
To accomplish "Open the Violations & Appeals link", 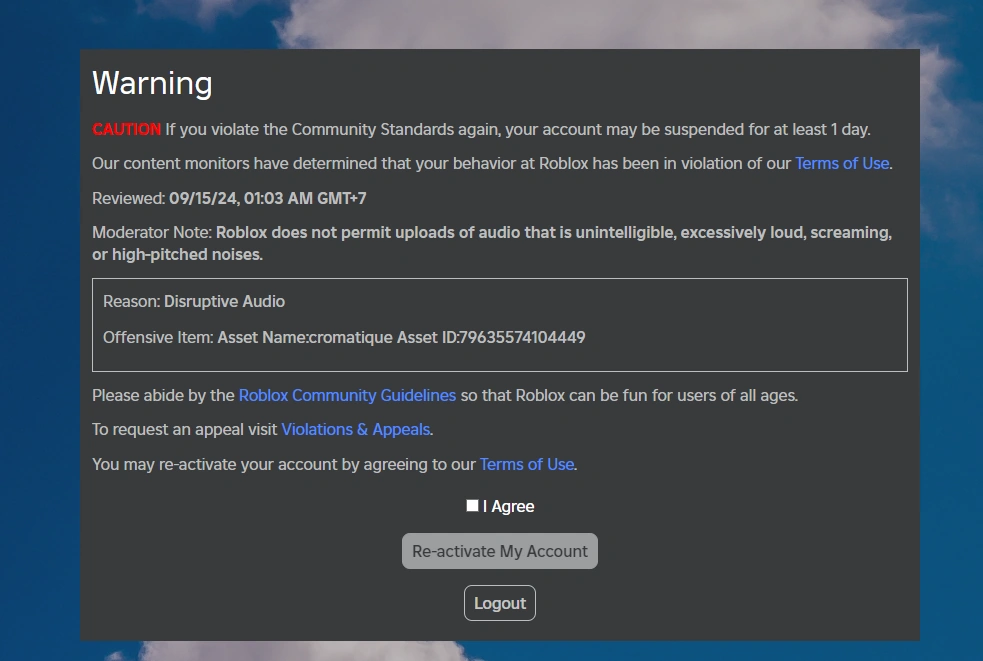I will tap(355, 429).
